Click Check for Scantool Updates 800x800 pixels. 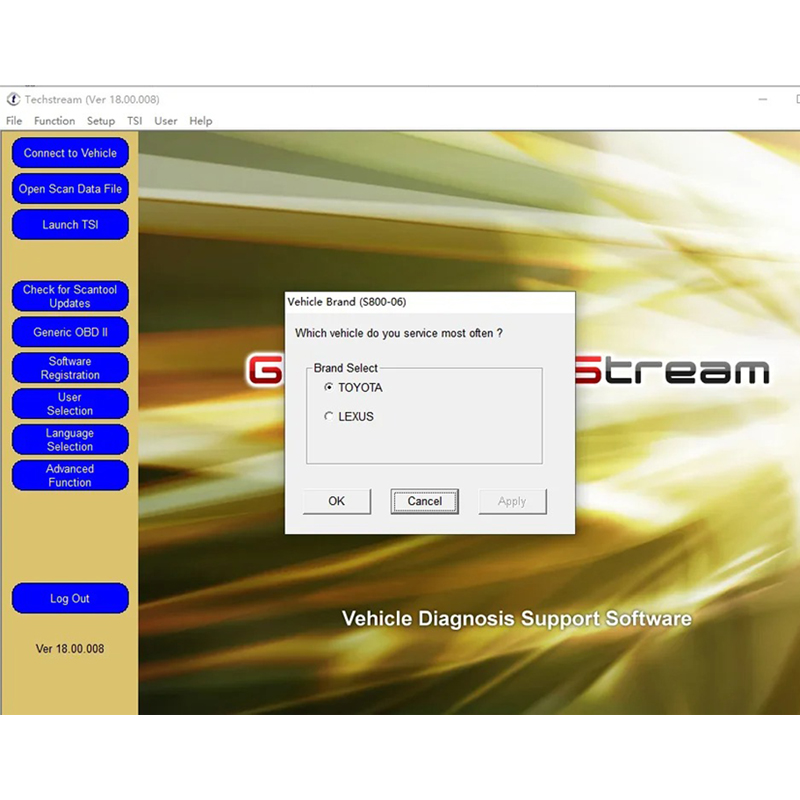click(70, 296)
